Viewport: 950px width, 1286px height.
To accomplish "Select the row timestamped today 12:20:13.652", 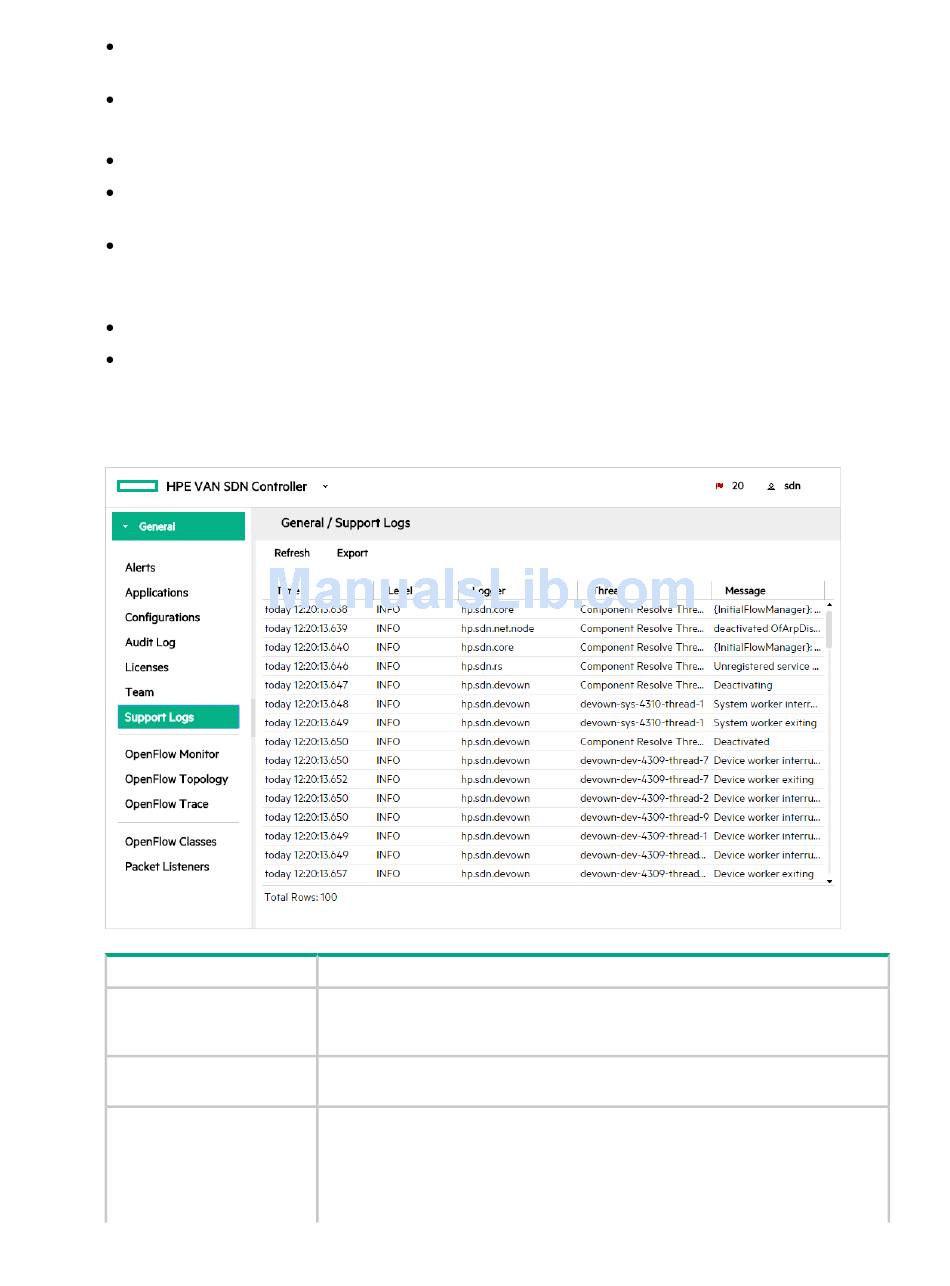I will coord(544,780).
